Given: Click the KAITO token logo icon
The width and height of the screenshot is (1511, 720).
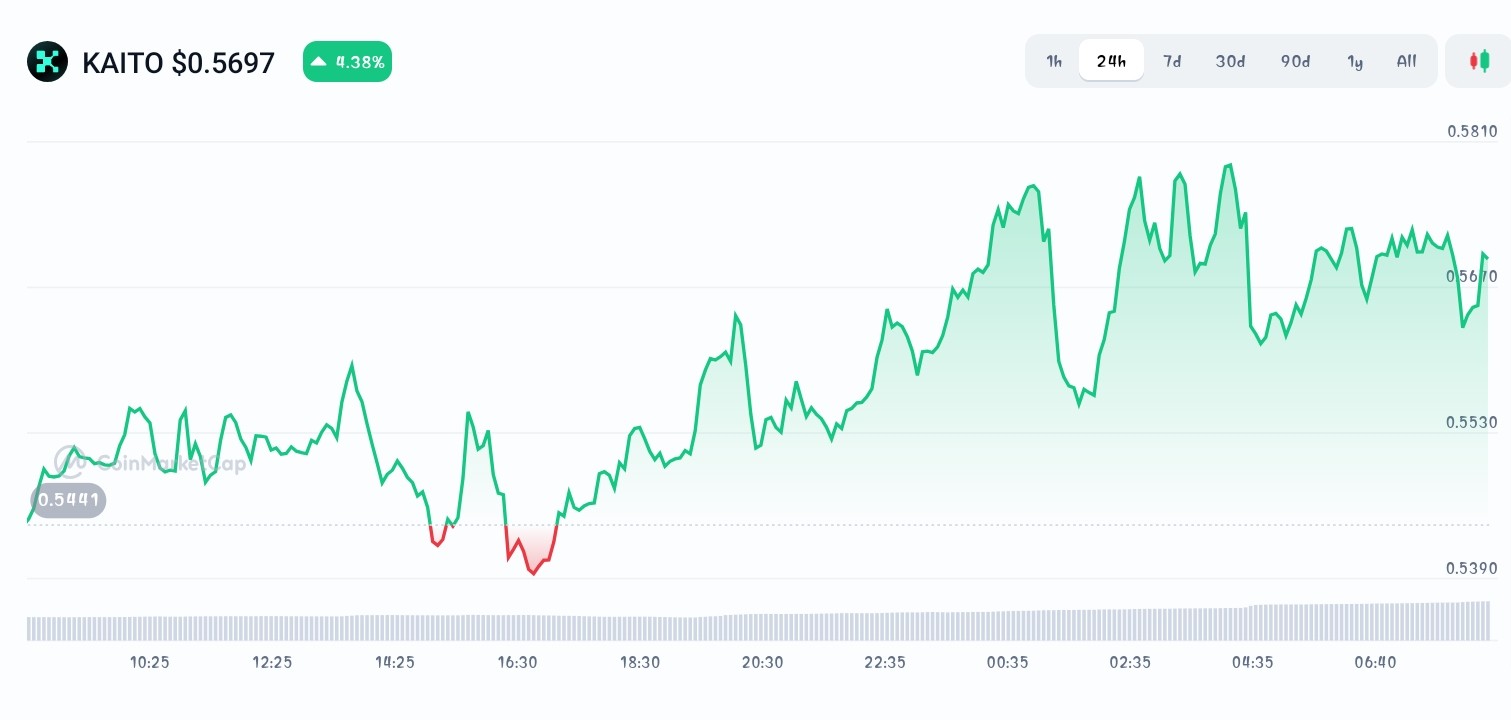Looking at the screenshot, I should 47,62.
